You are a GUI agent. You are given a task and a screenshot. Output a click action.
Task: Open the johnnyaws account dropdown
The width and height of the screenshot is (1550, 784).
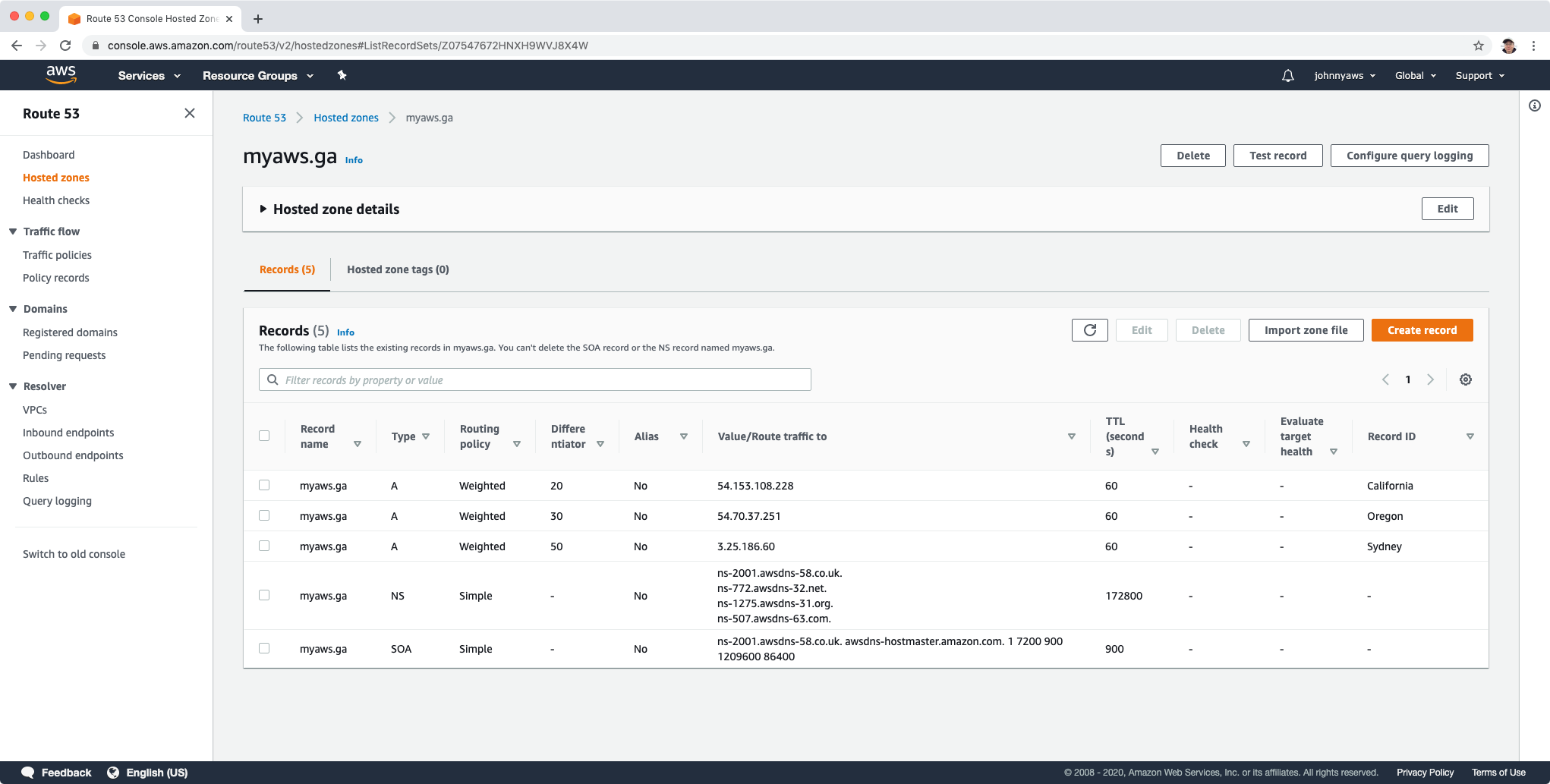click(x=1345, y=75)
